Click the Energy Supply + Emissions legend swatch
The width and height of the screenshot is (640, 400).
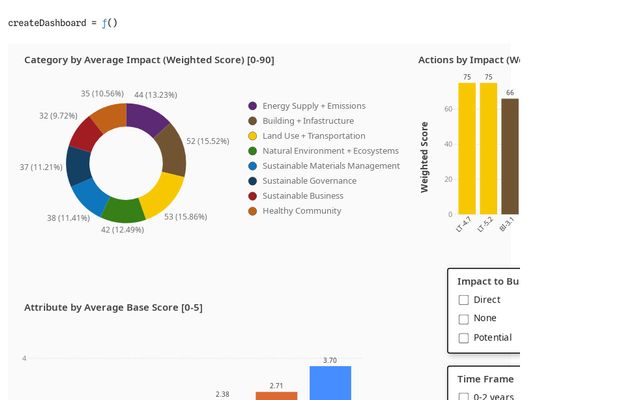(x=253, y=106)
